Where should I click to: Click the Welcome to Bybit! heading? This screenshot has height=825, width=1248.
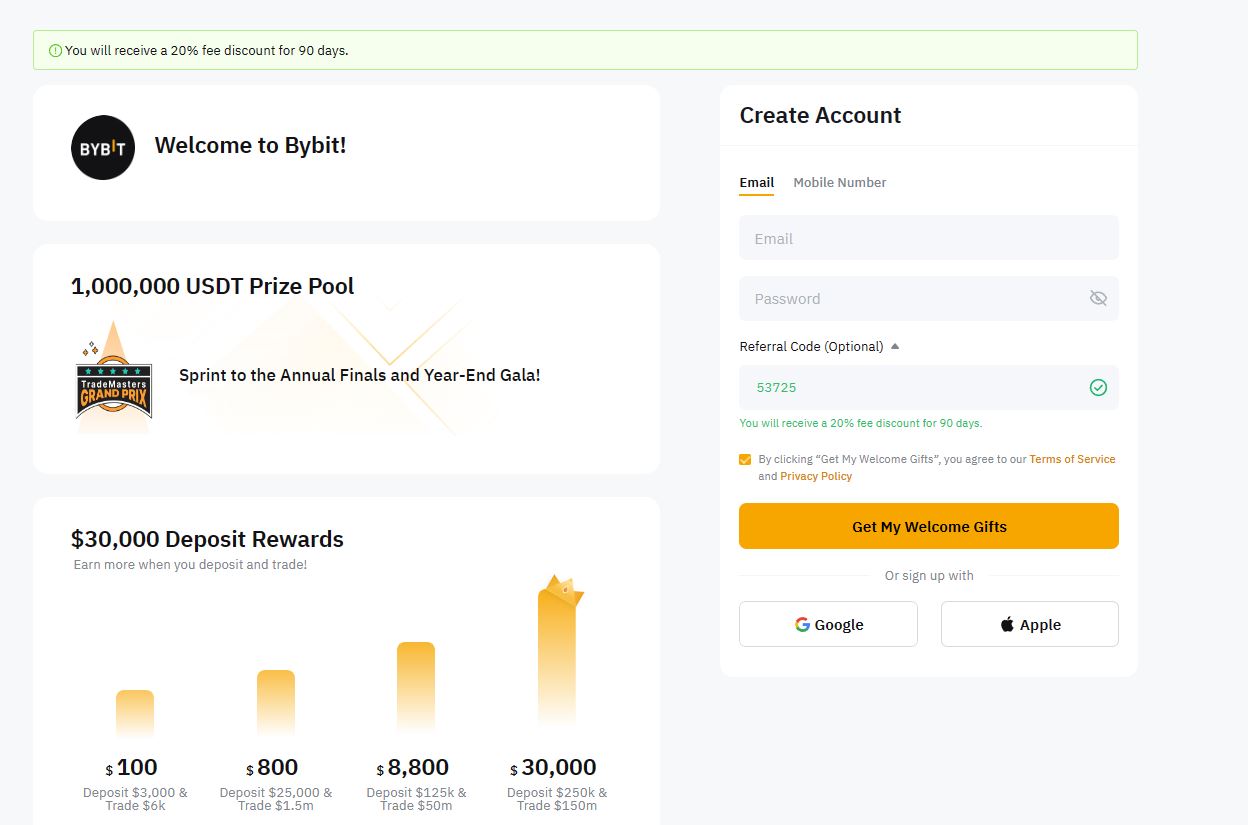click(x=250, y=145)
